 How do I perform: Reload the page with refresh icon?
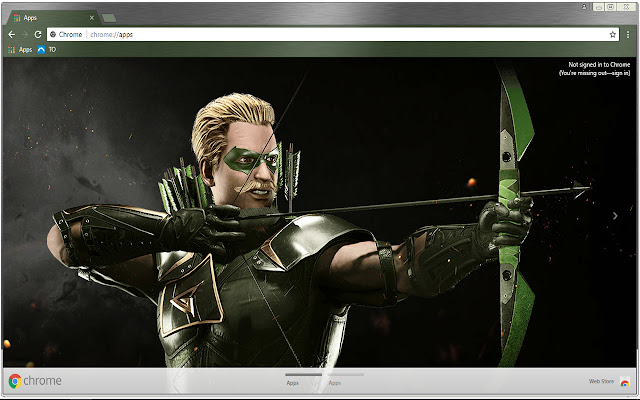click(x=38, y=35)
